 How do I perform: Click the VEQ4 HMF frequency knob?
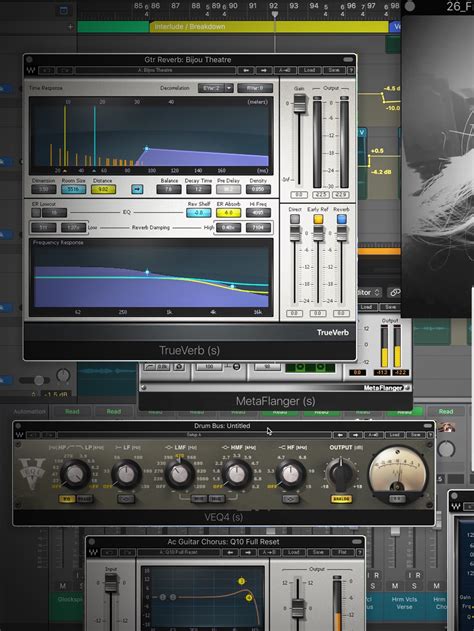pyautogui.click(x=236, y=474)
